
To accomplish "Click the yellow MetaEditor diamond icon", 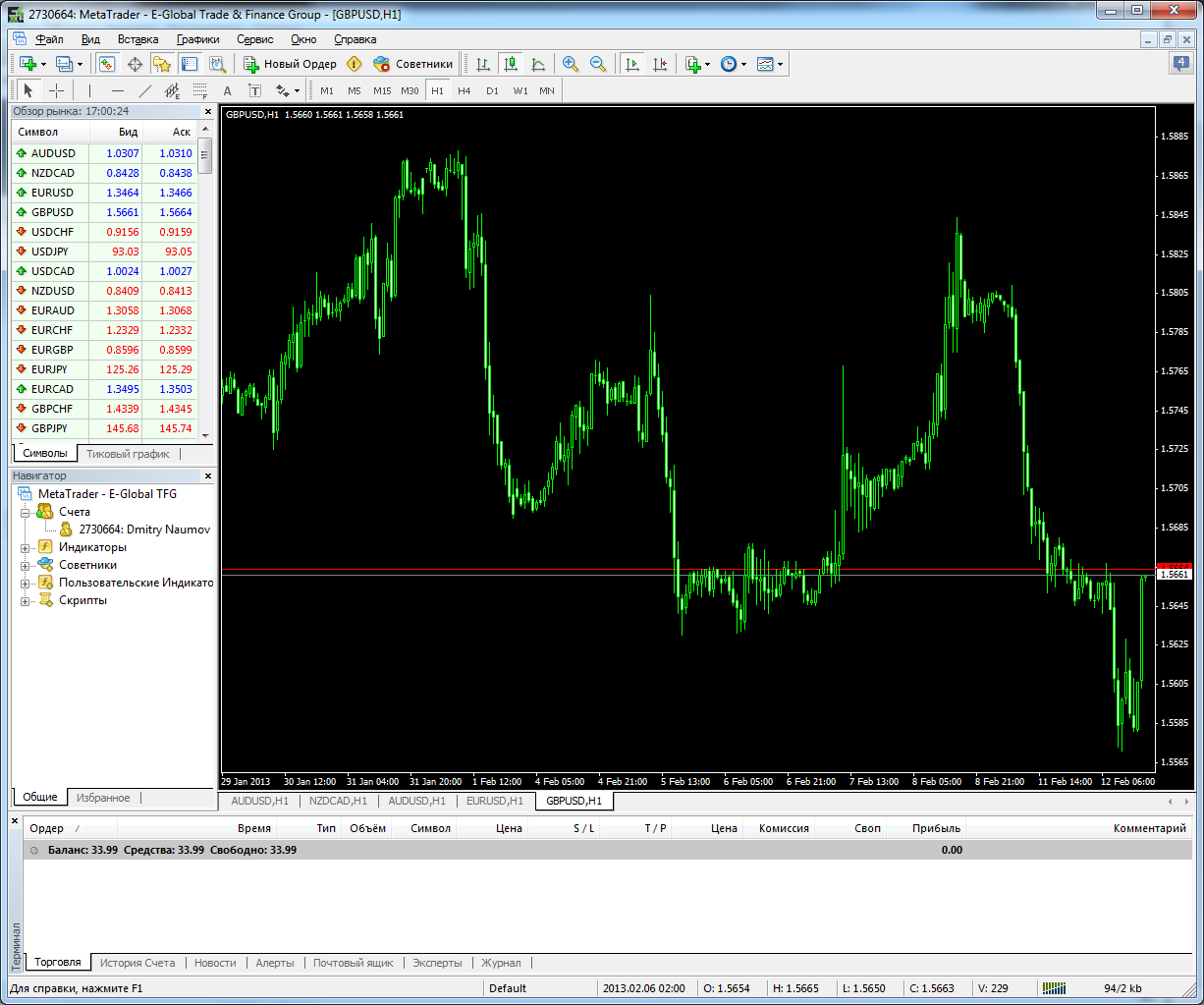I will pos(354,64).
